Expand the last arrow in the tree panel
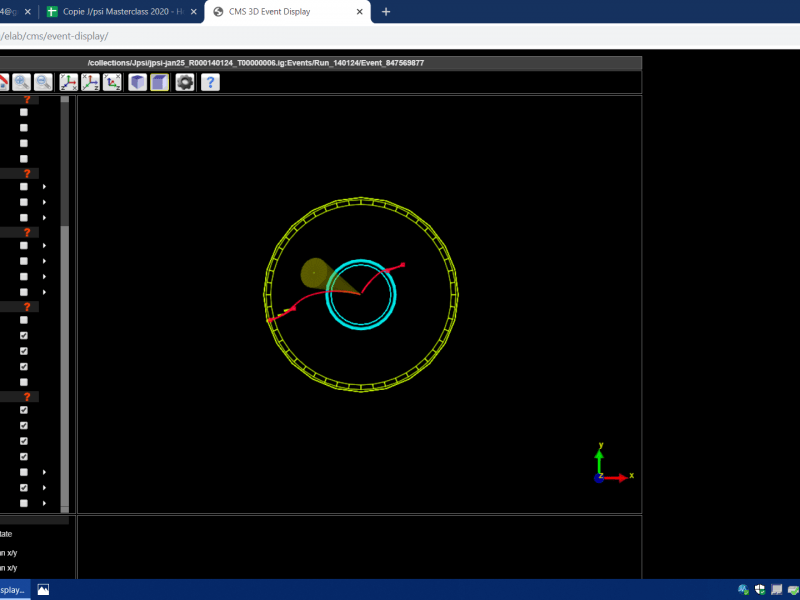The image size is (800, 600). click(x=44, y=503)
